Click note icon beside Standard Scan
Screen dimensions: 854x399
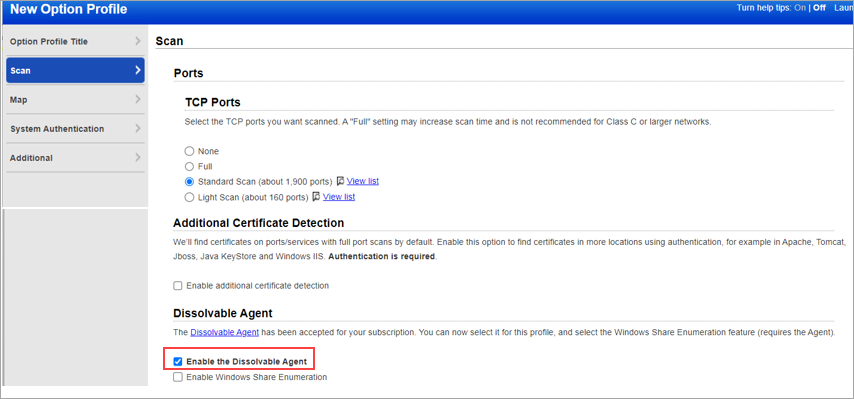pyautogui.click(x=340, y=181)
